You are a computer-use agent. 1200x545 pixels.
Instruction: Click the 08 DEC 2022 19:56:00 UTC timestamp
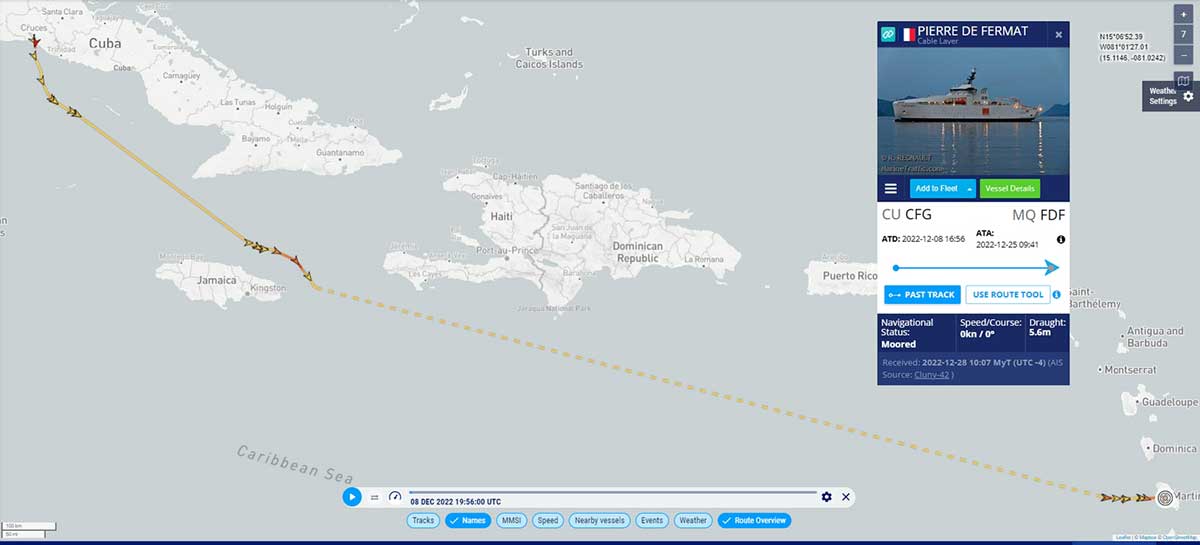(x=456, y=502)
